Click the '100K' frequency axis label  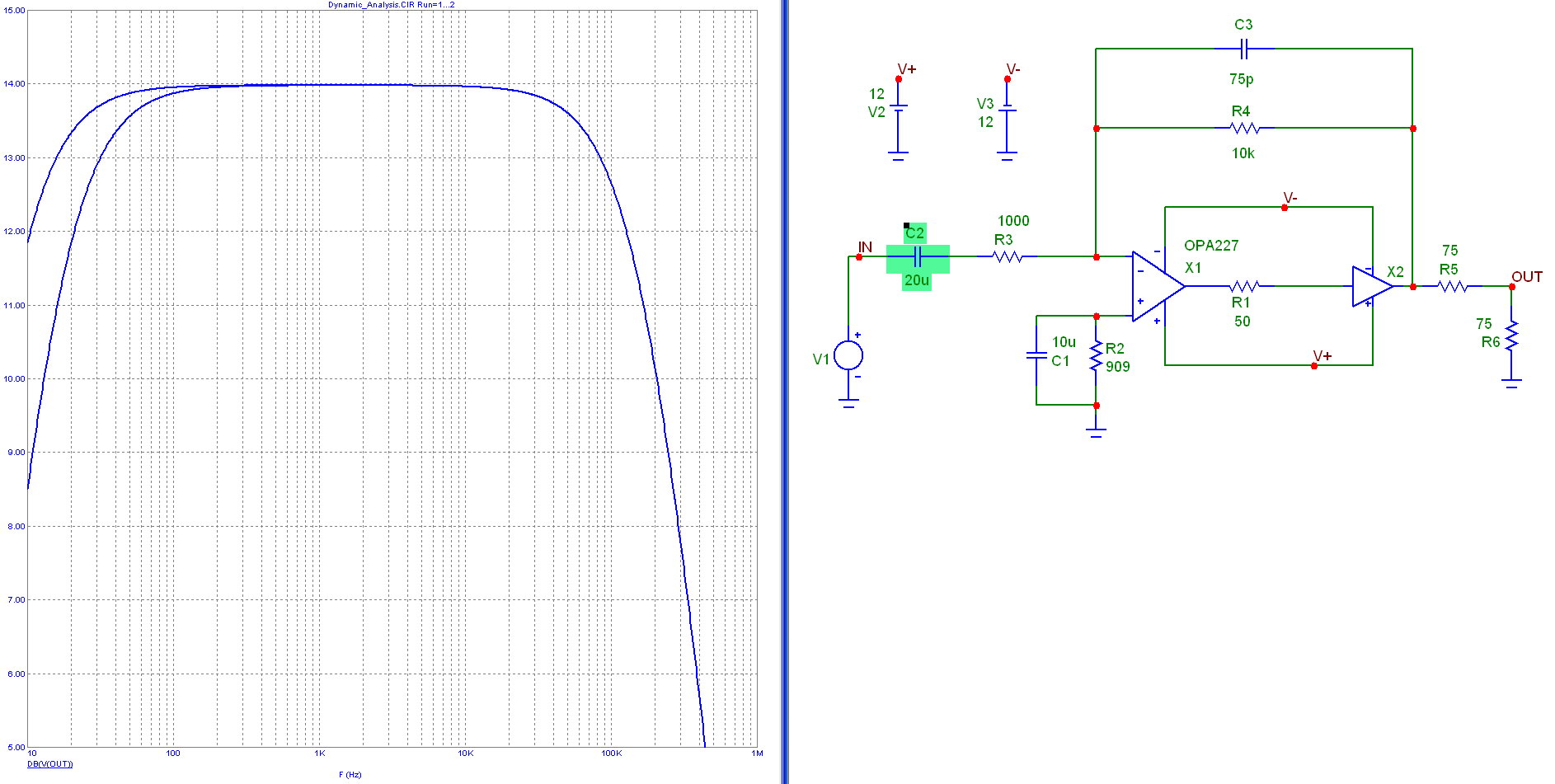click(611, 753)
